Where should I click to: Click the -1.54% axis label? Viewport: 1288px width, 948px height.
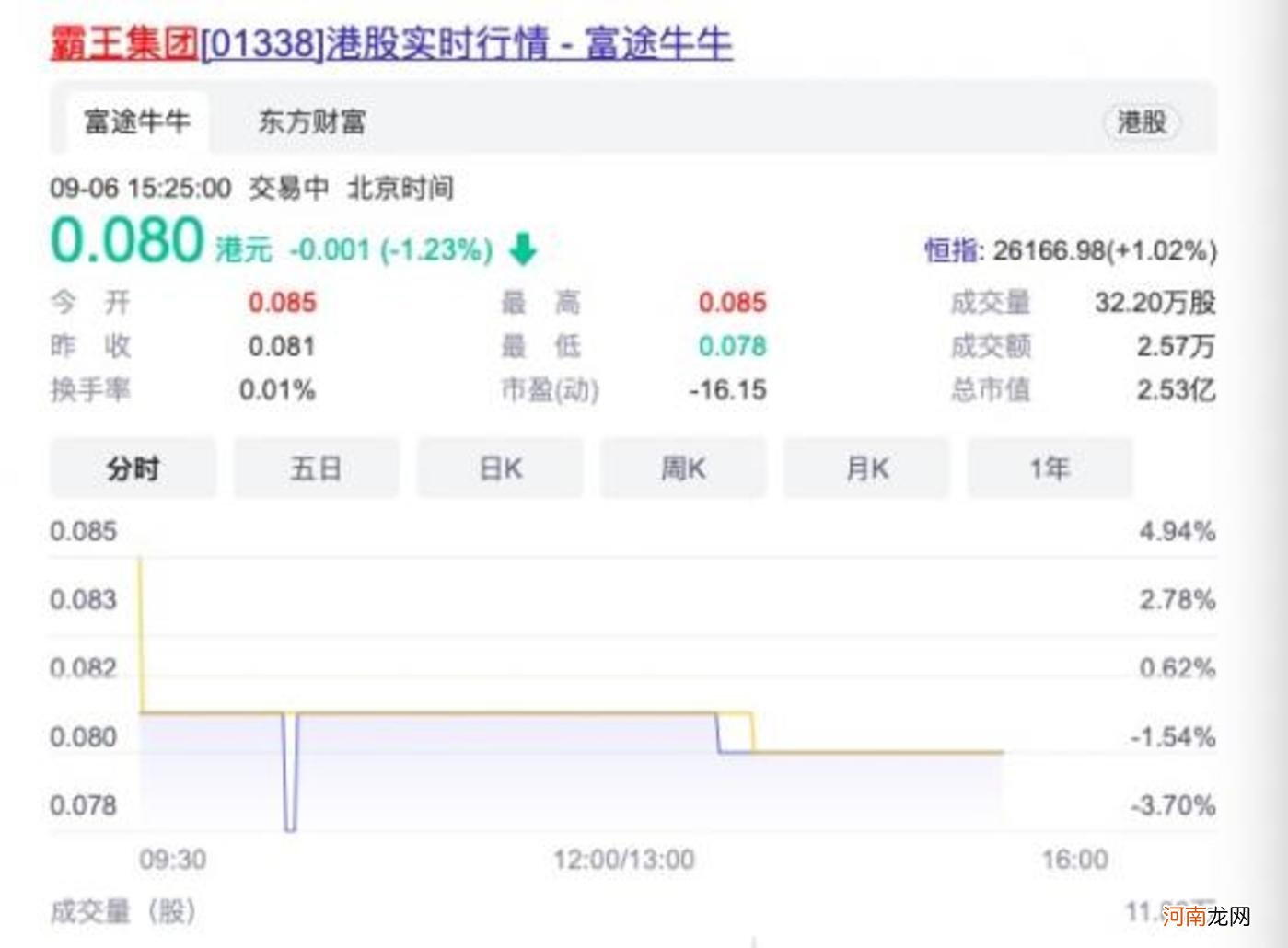(x=1173, y=737)
